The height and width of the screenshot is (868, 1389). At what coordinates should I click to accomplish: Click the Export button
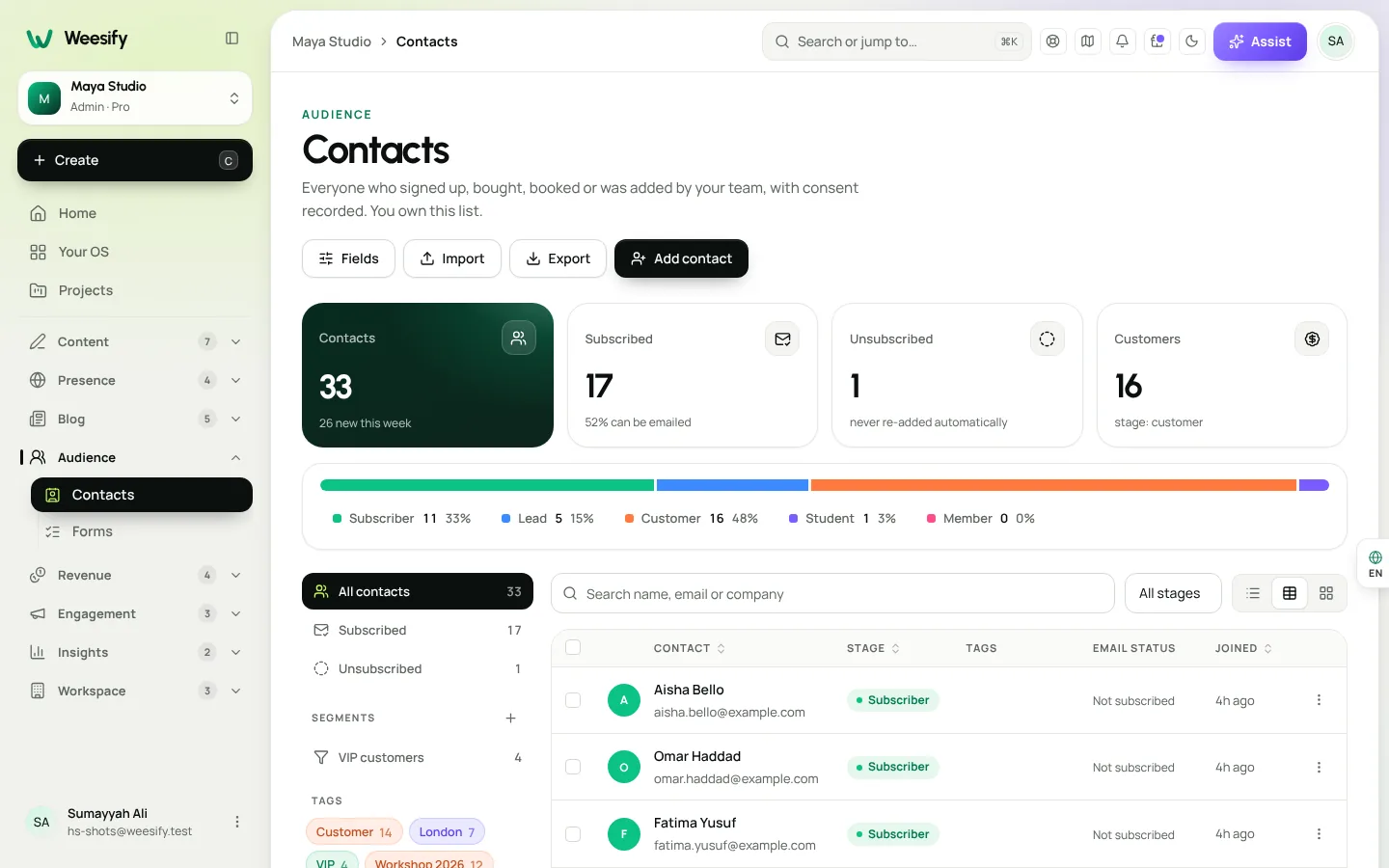click(558, 258)
